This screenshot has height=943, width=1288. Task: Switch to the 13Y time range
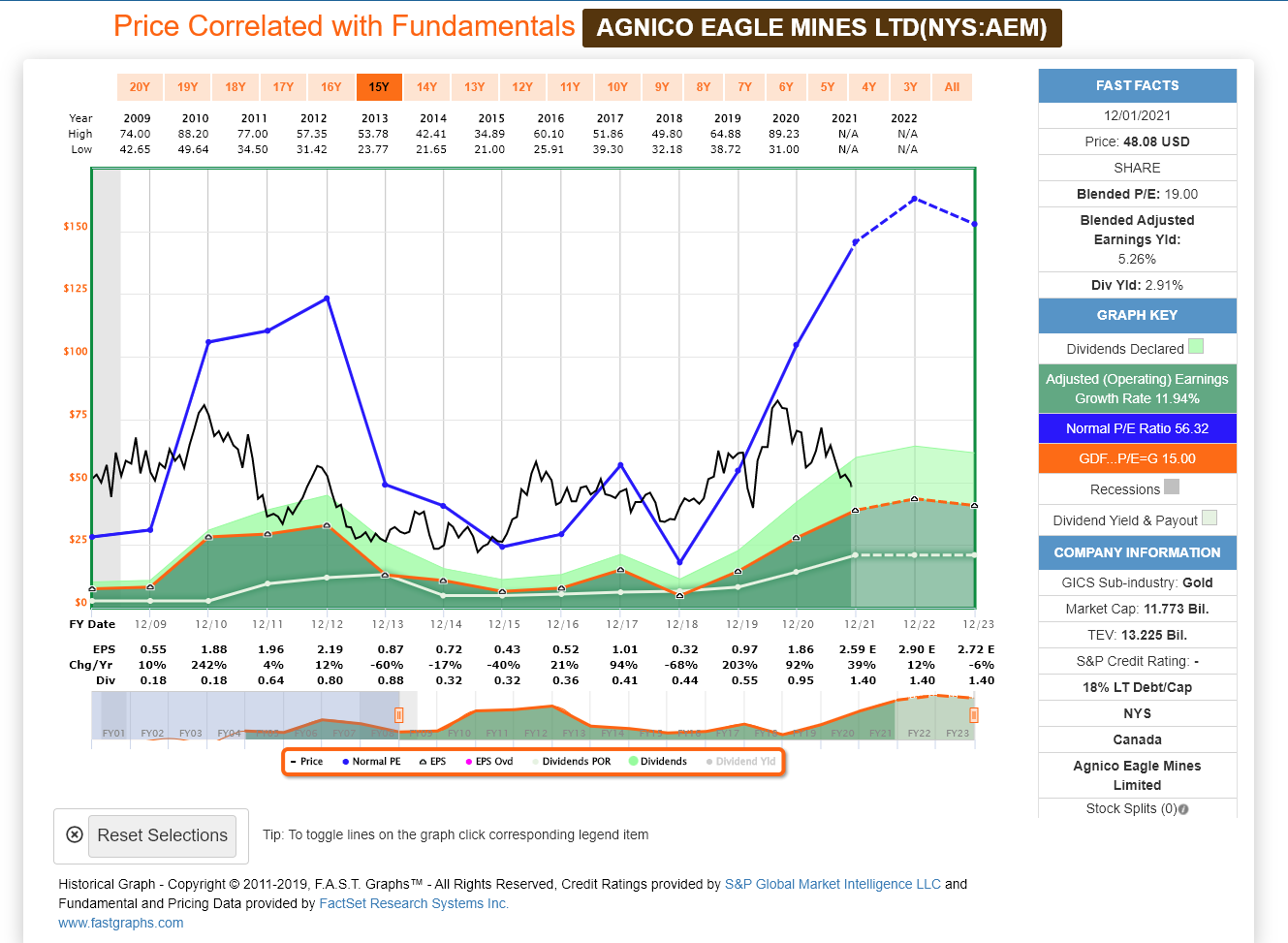475,87
